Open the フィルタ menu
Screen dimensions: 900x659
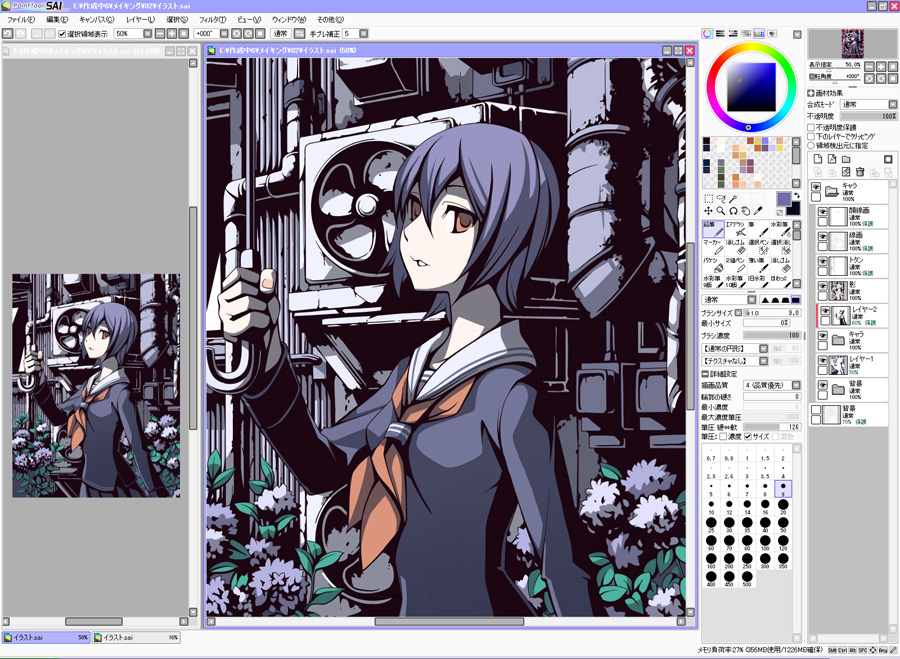coord(212,20)
